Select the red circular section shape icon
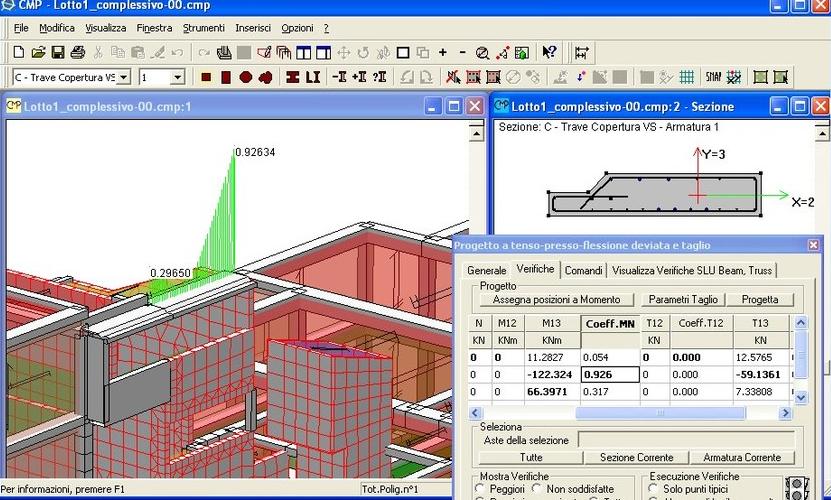The width and height of the screenshot is (831, 500). tap(245, 77)
